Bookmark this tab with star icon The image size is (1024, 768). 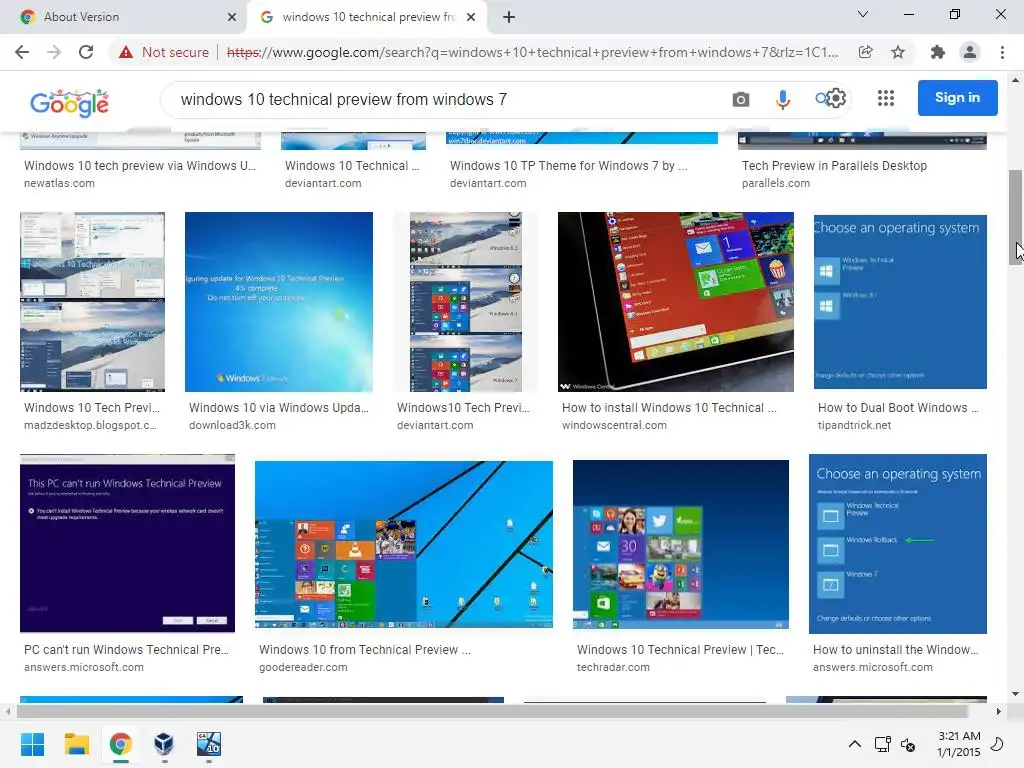pyautogui.click(x=898, y=52)
